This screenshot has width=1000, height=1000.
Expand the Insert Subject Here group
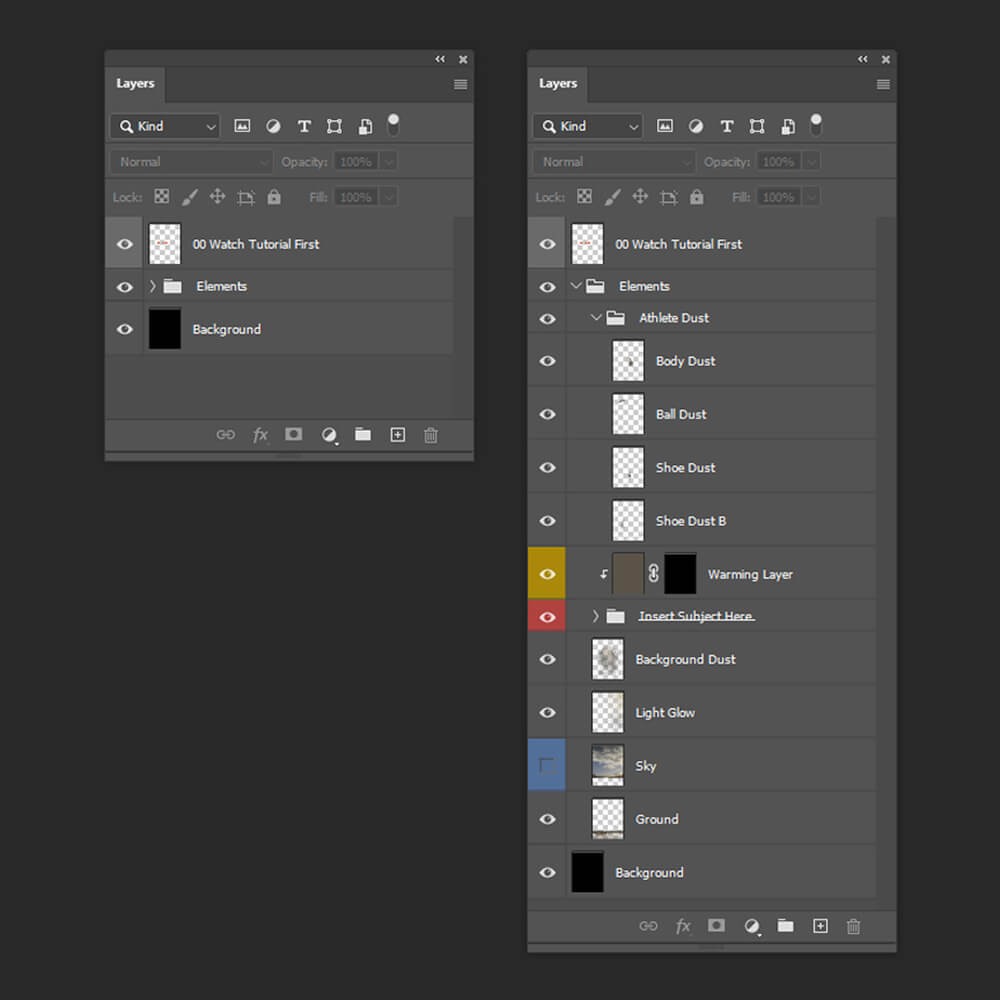click(x=595, y=616)
